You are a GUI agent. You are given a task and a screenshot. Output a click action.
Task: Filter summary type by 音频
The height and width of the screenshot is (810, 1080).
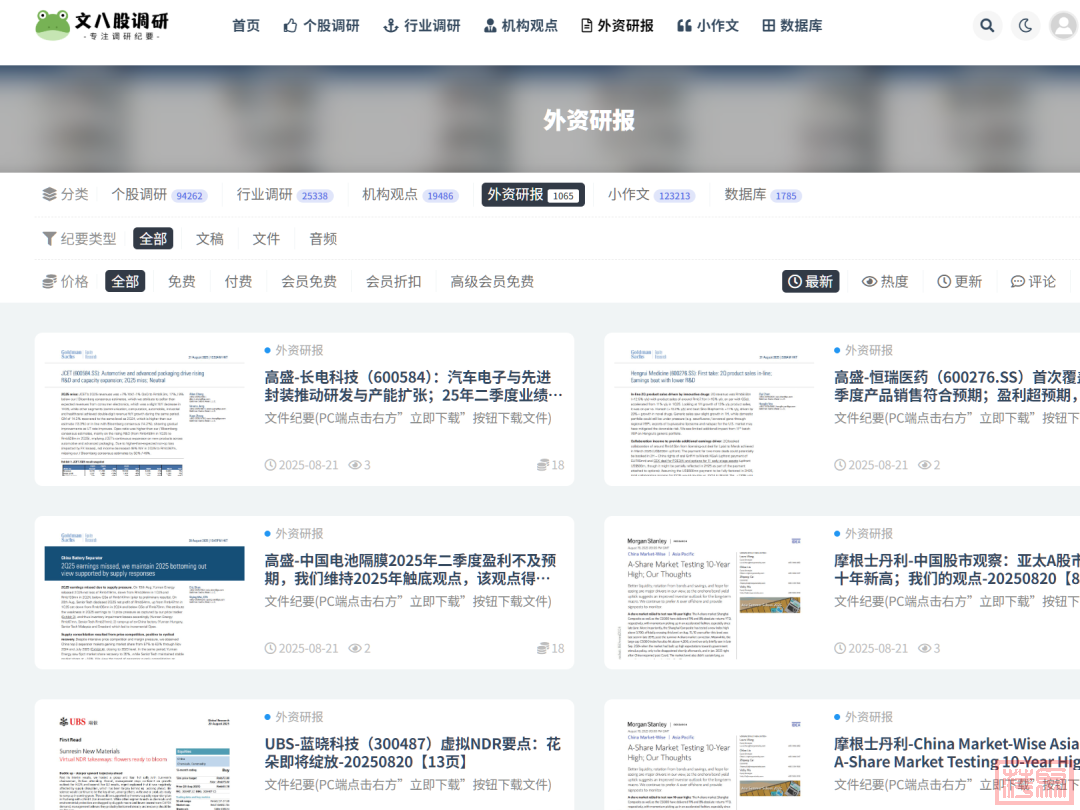[323, 239]
